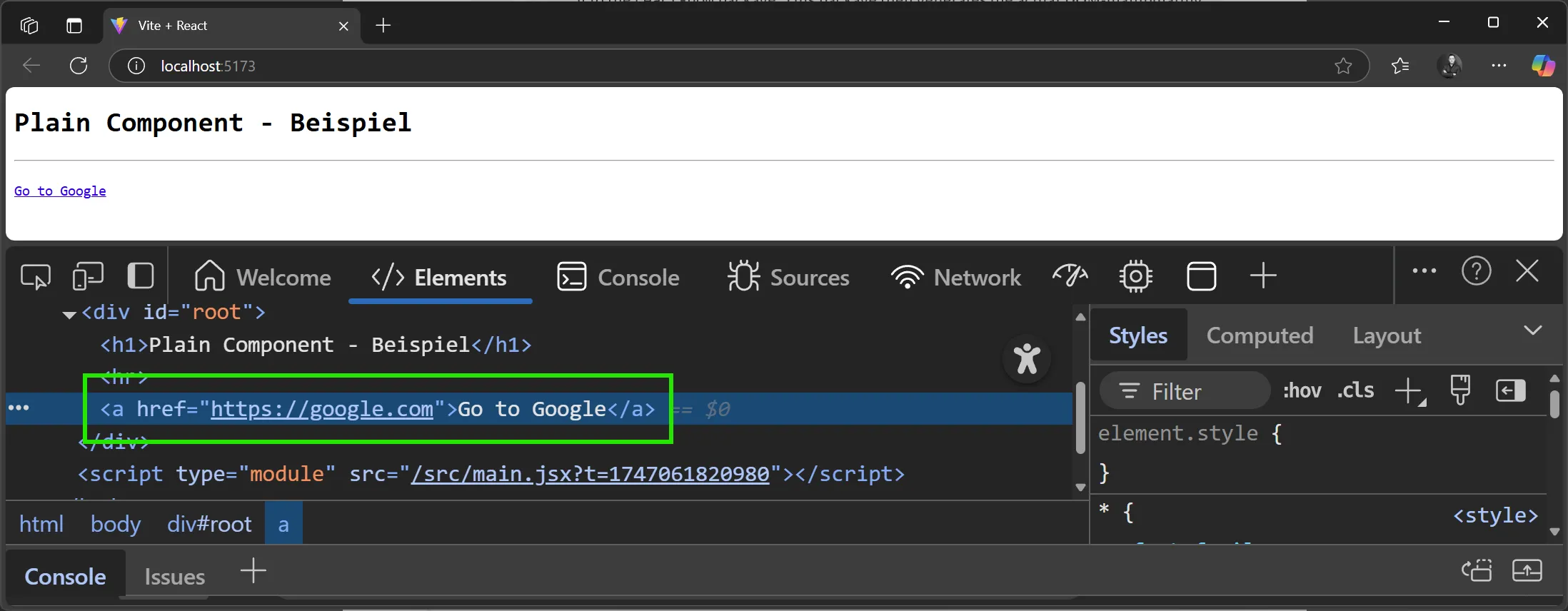Activate the inspect element picker tool
The width and height of the screenshot is (1568, 611).
36,276
